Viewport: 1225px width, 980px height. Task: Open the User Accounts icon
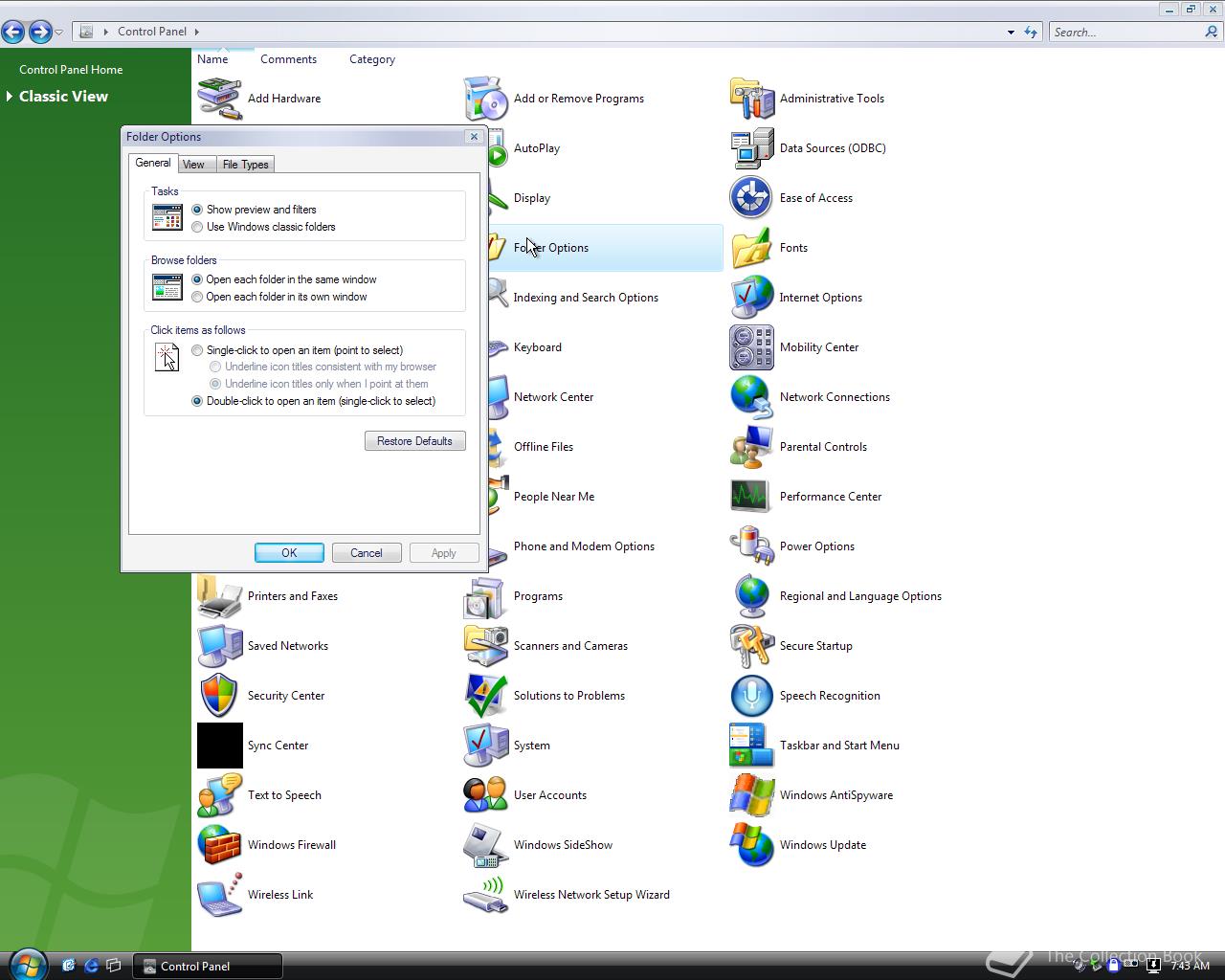click(x=485, y=795)
